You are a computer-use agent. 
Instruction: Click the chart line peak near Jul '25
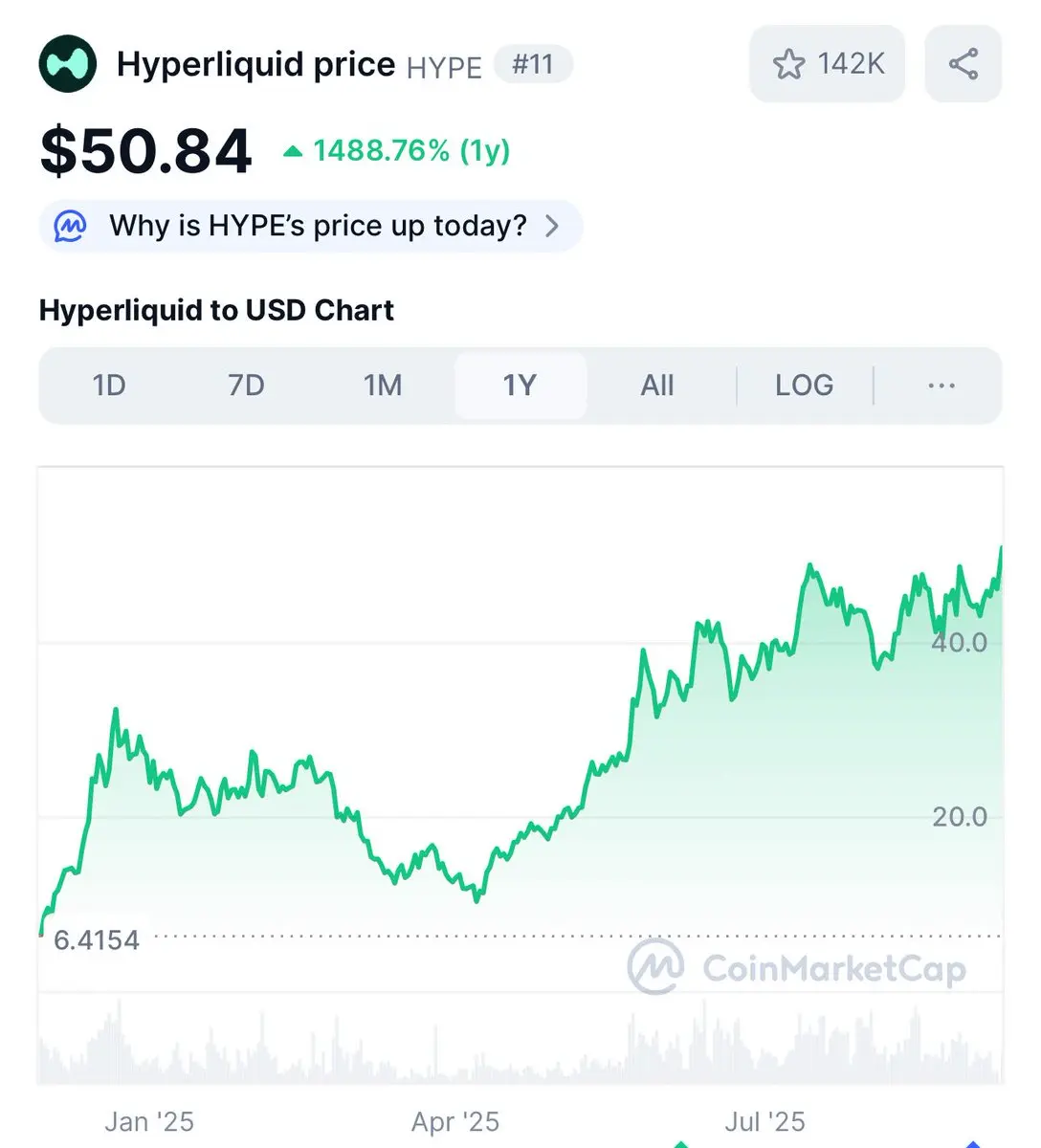pyautogui.click(x=810, y=567)
